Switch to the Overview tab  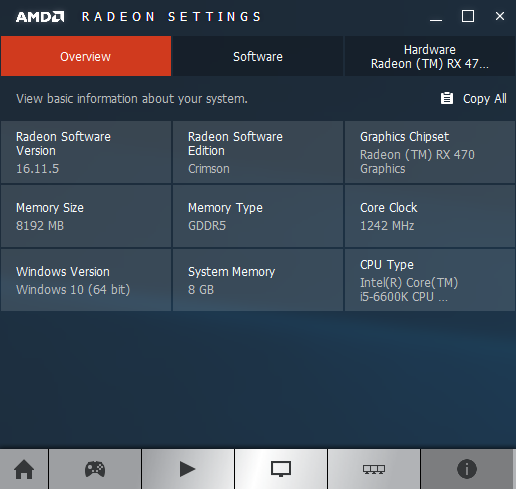[x=86, y=56]
